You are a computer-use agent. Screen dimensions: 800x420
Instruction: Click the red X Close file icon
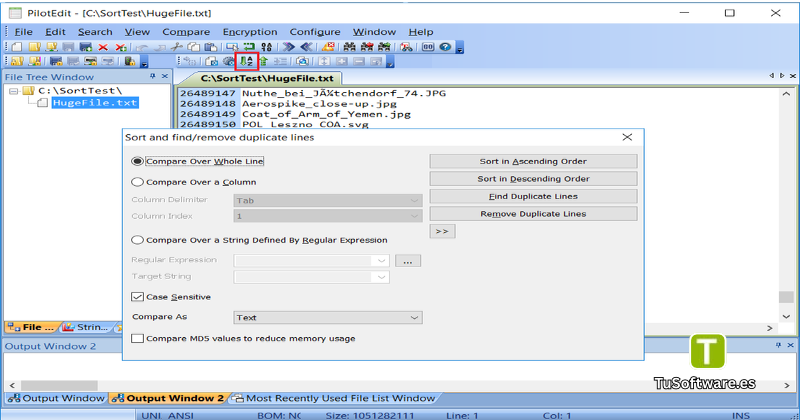103,47
